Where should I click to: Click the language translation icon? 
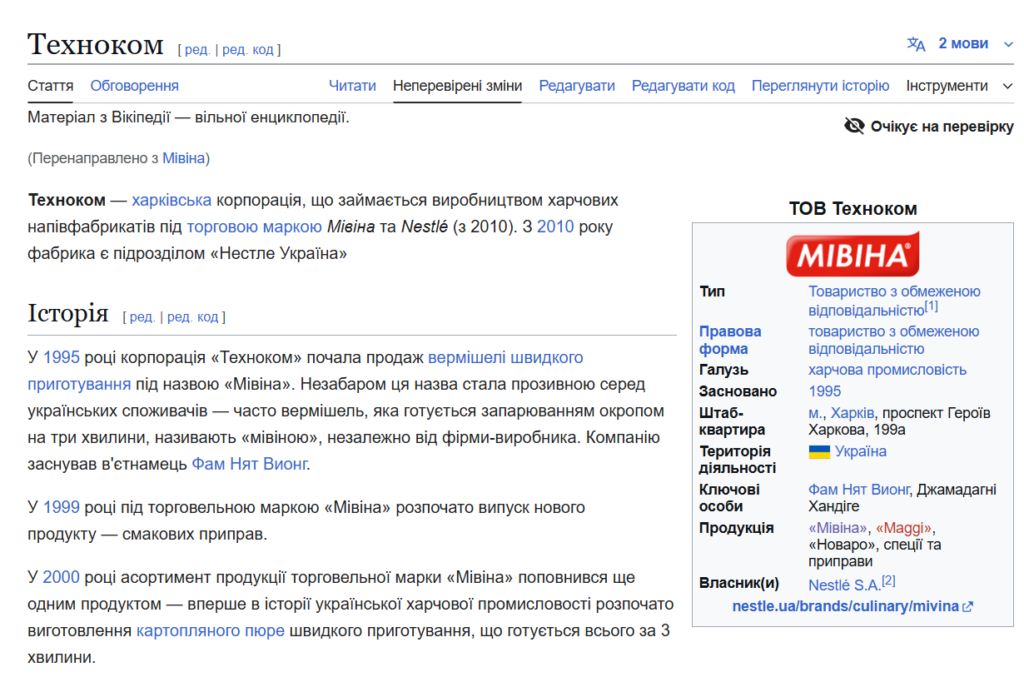click(x=916, y=44)
